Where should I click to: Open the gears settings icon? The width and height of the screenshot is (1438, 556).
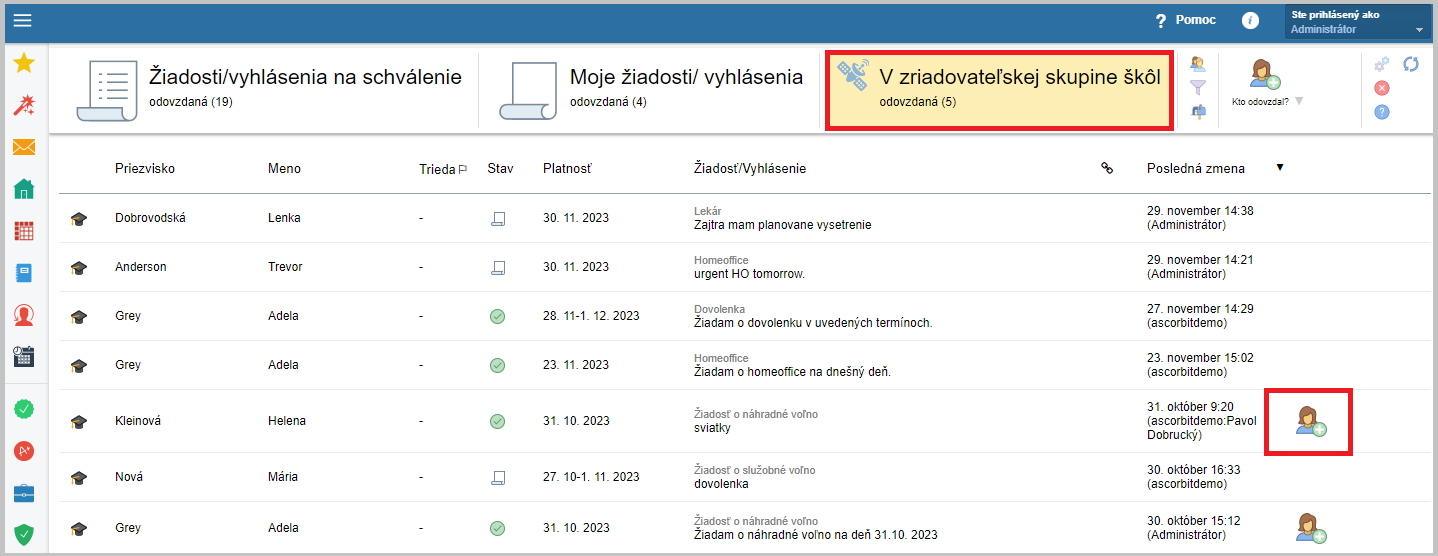(x=1382, y=64)
